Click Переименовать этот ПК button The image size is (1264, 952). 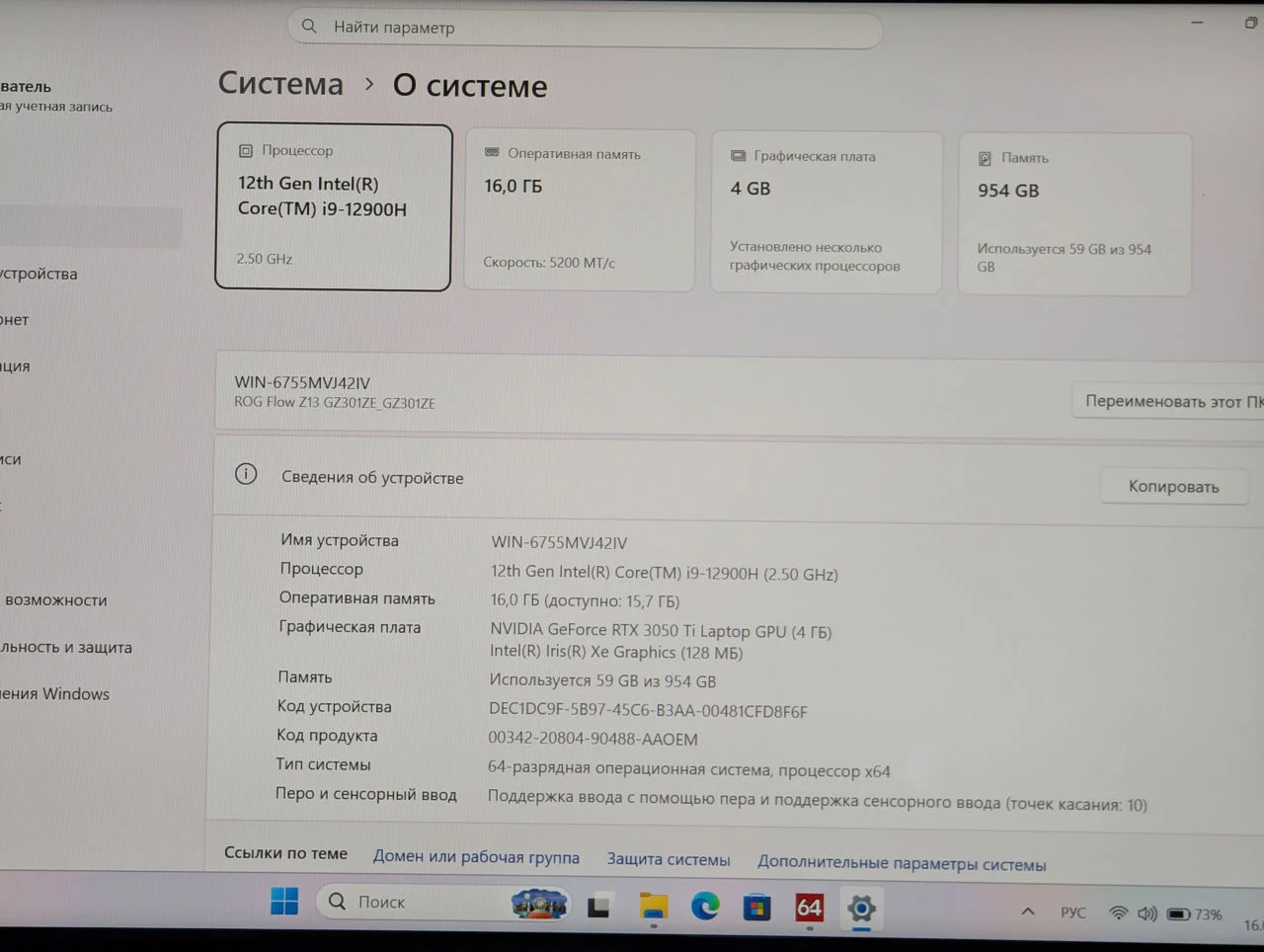click(x=1169, y=401)
